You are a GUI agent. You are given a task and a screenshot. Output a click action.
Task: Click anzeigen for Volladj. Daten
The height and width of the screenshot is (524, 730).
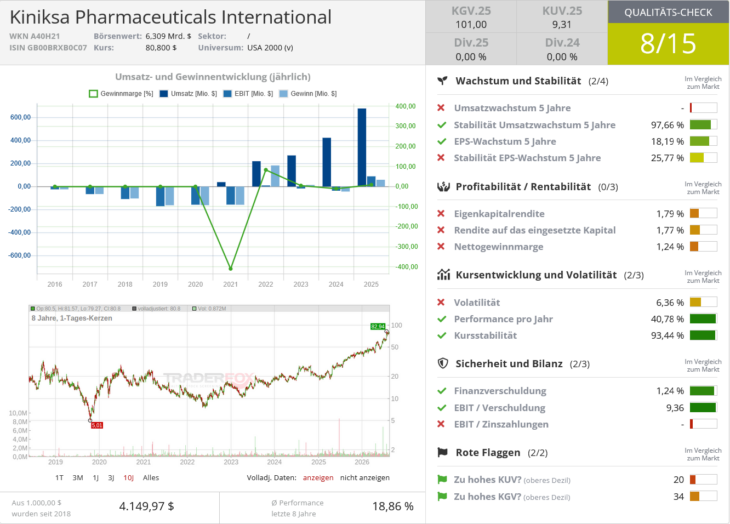[x=318, y=477]
